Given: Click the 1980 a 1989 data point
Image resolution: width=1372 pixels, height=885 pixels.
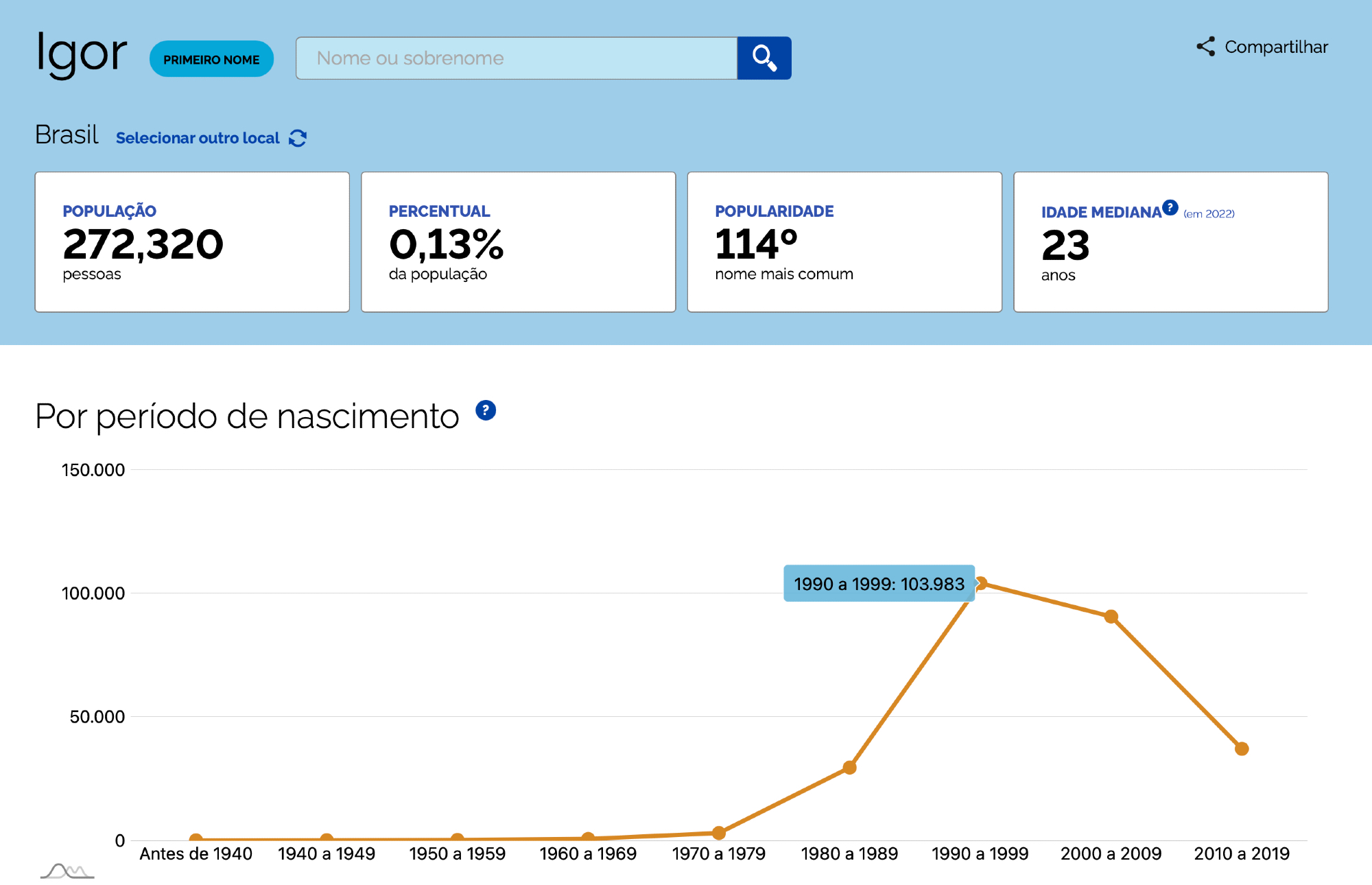Looking at the screenshot, I should click(x=849, y=767).
